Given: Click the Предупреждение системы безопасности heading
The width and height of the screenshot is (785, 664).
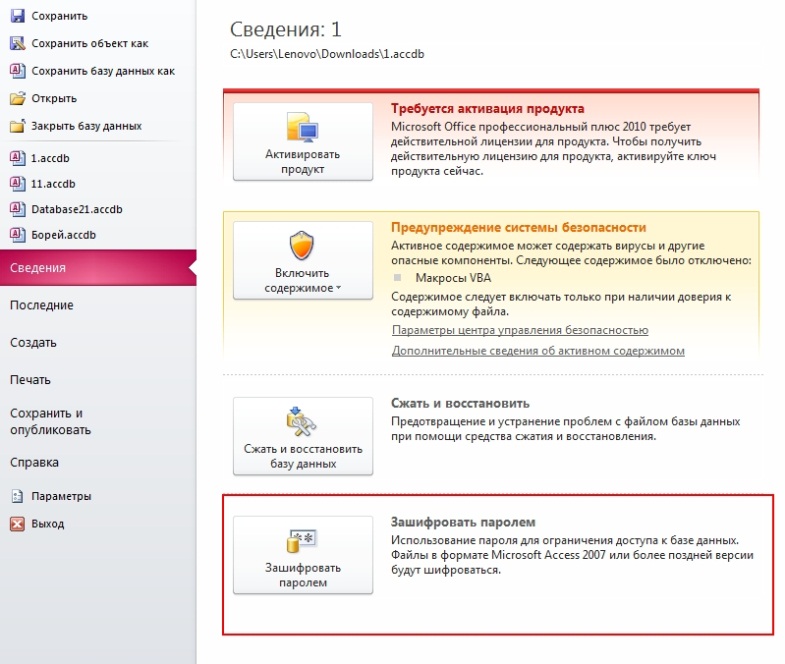Looking at the screenshot, I should coord(519,227).
